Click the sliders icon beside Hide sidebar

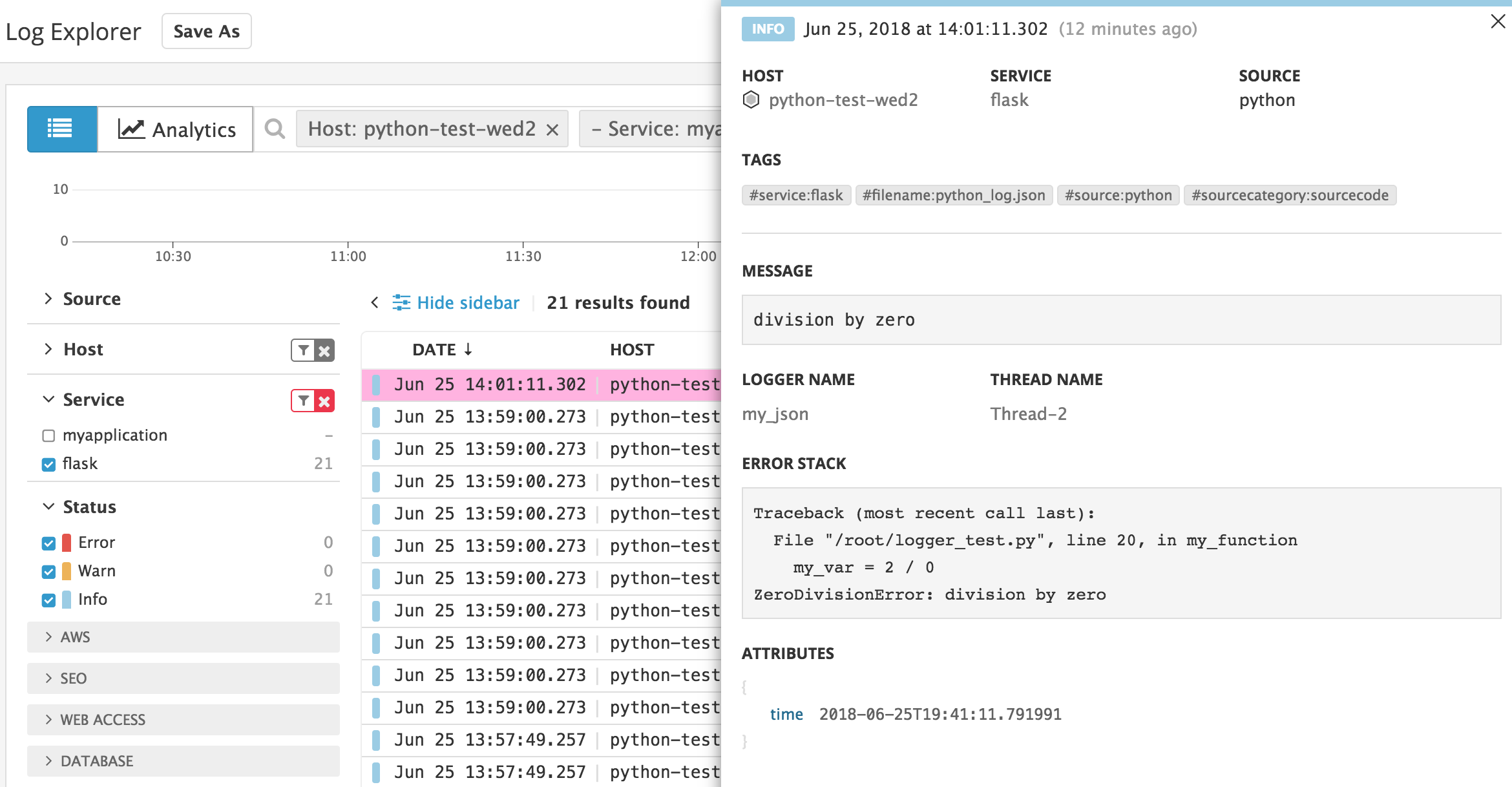pos(402,302)
